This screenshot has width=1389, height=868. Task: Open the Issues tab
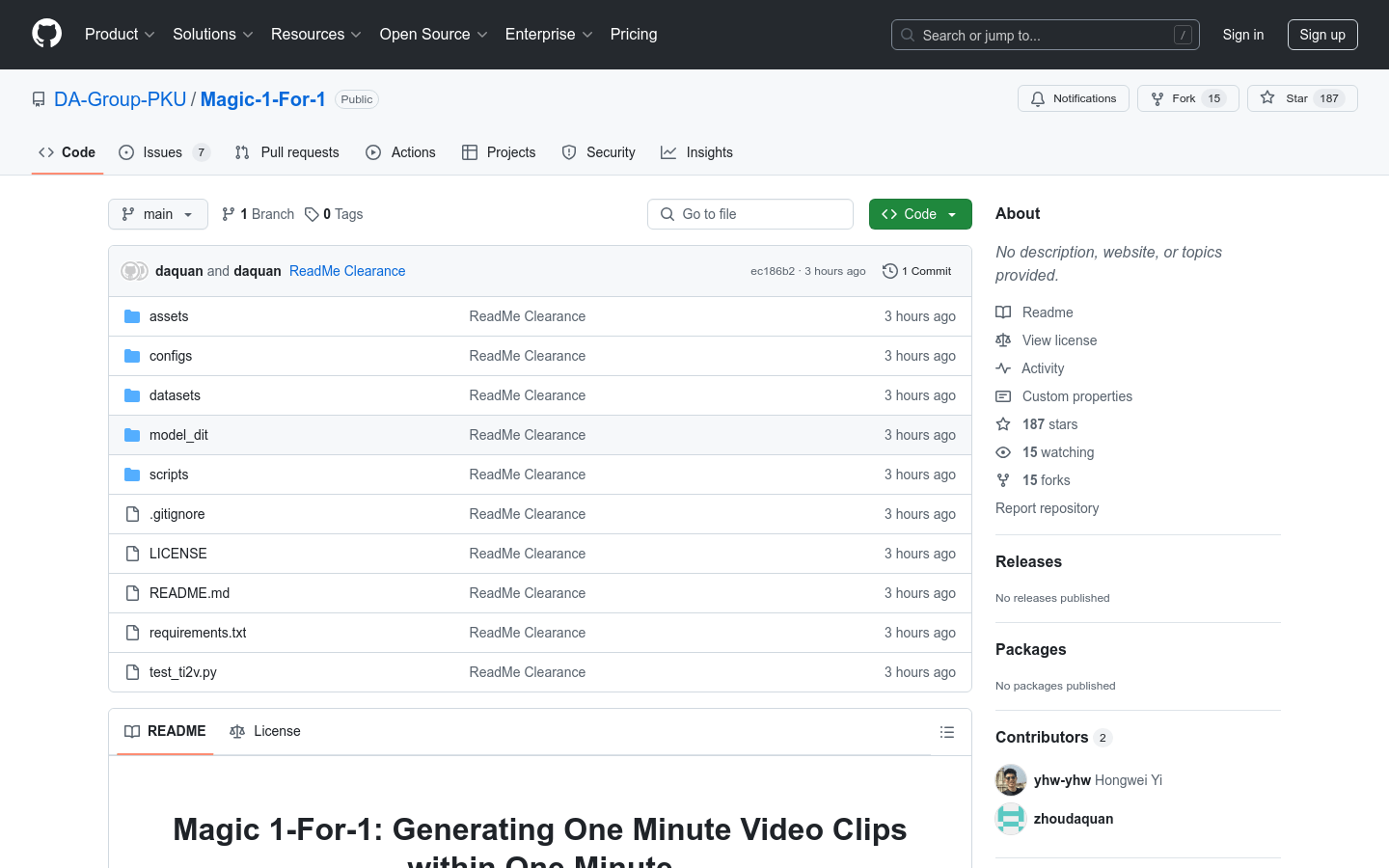coord(164,152)
